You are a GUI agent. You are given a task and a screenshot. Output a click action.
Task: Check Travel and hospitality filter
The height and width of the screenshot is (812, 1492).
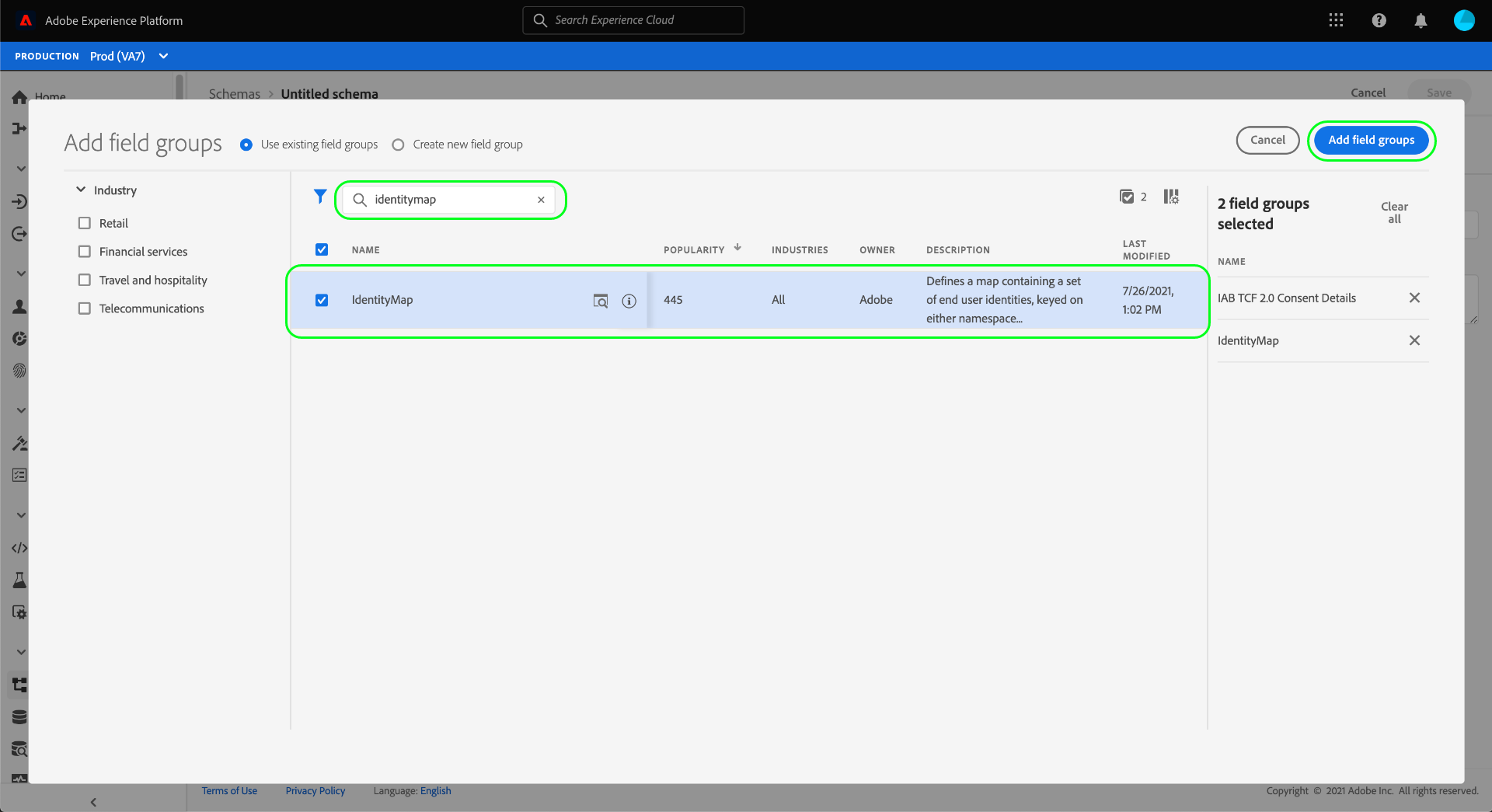tap(85, 280)
